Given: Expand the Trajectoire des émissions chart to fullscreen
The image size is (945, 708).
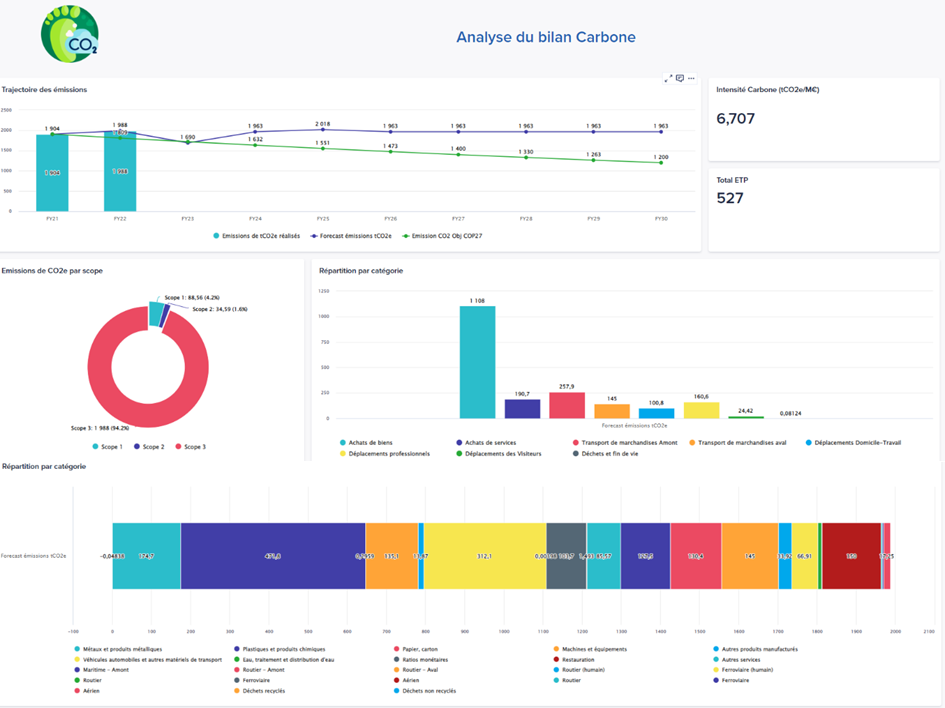Looking at the screenshot, I should tap(668, 78).
